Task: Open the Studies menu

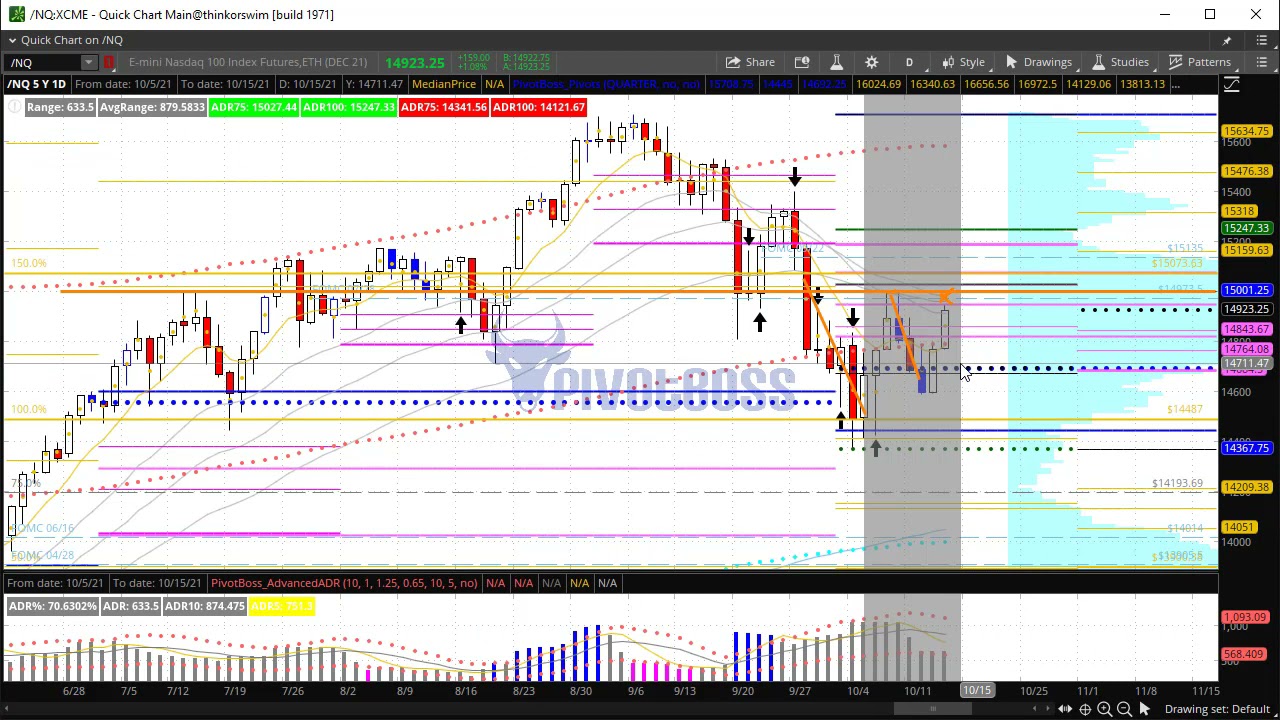Action: [1120, 62]
